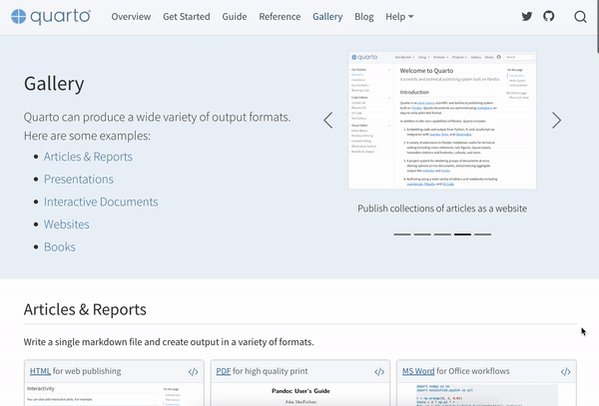This screenshot has height=406, width=599.
Task: Open the HTML format link
Action: [x=40, y=371]
